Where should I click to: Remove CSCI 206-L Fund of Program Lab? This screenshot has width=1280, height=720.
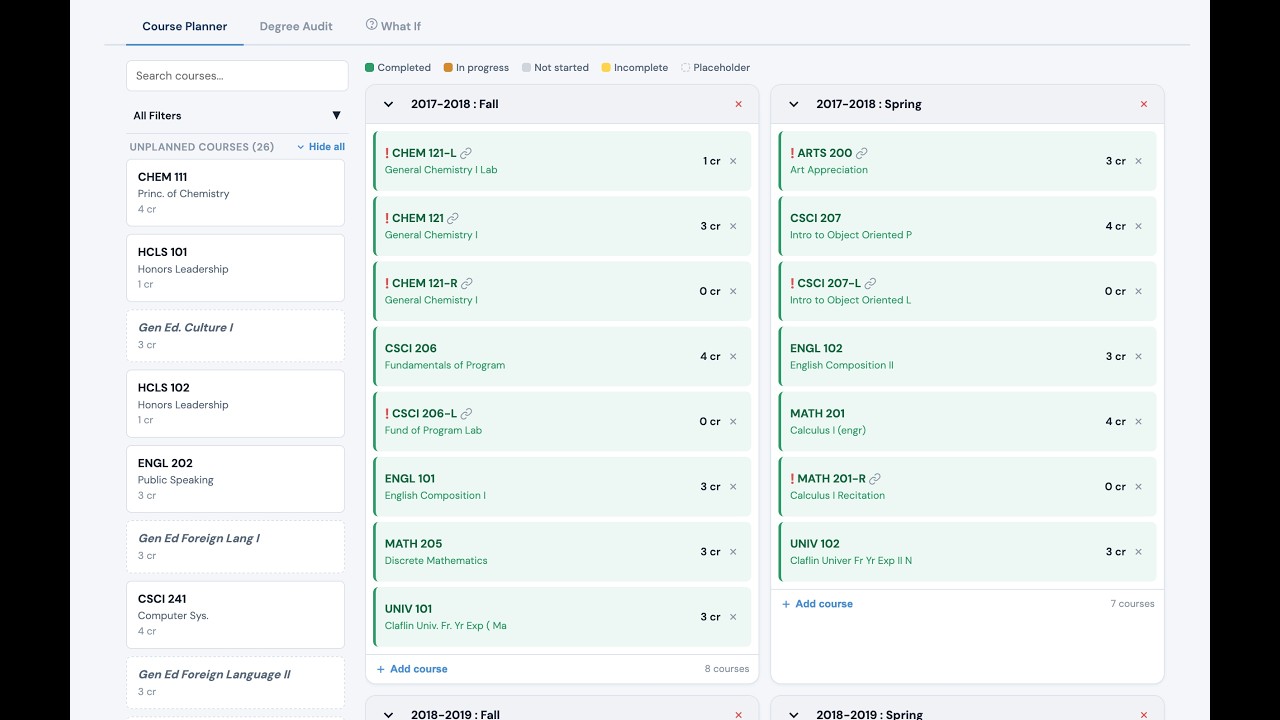tap(733, 421)
